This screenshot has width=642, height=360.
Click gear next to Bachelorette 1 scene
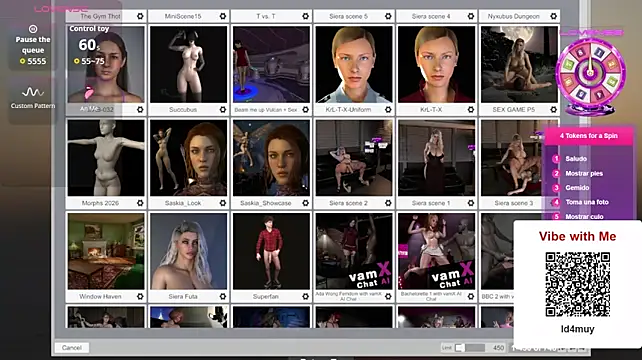coord(471,297)
